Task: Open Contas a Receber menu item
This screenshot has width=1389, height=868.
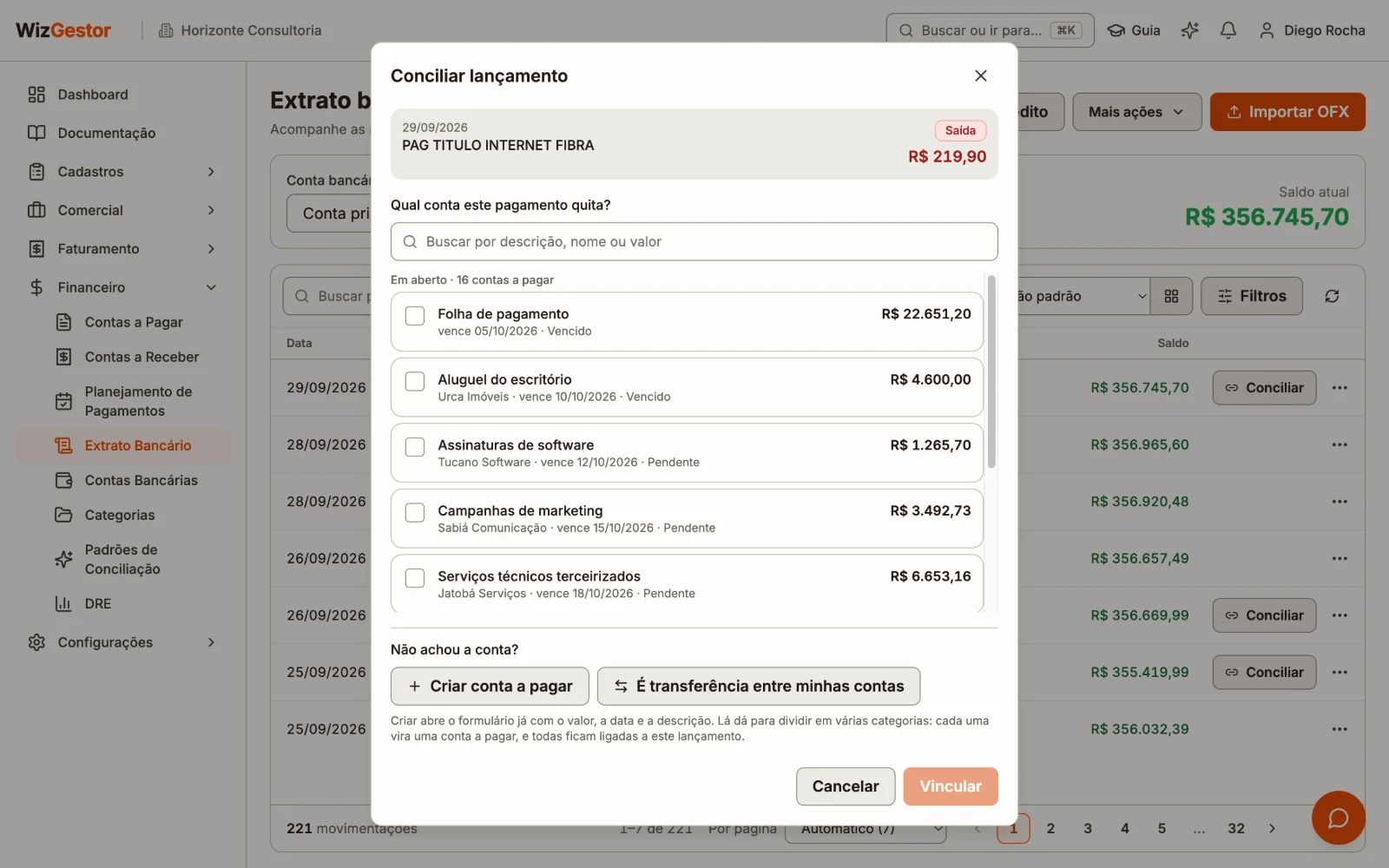Action: point(122,357)
